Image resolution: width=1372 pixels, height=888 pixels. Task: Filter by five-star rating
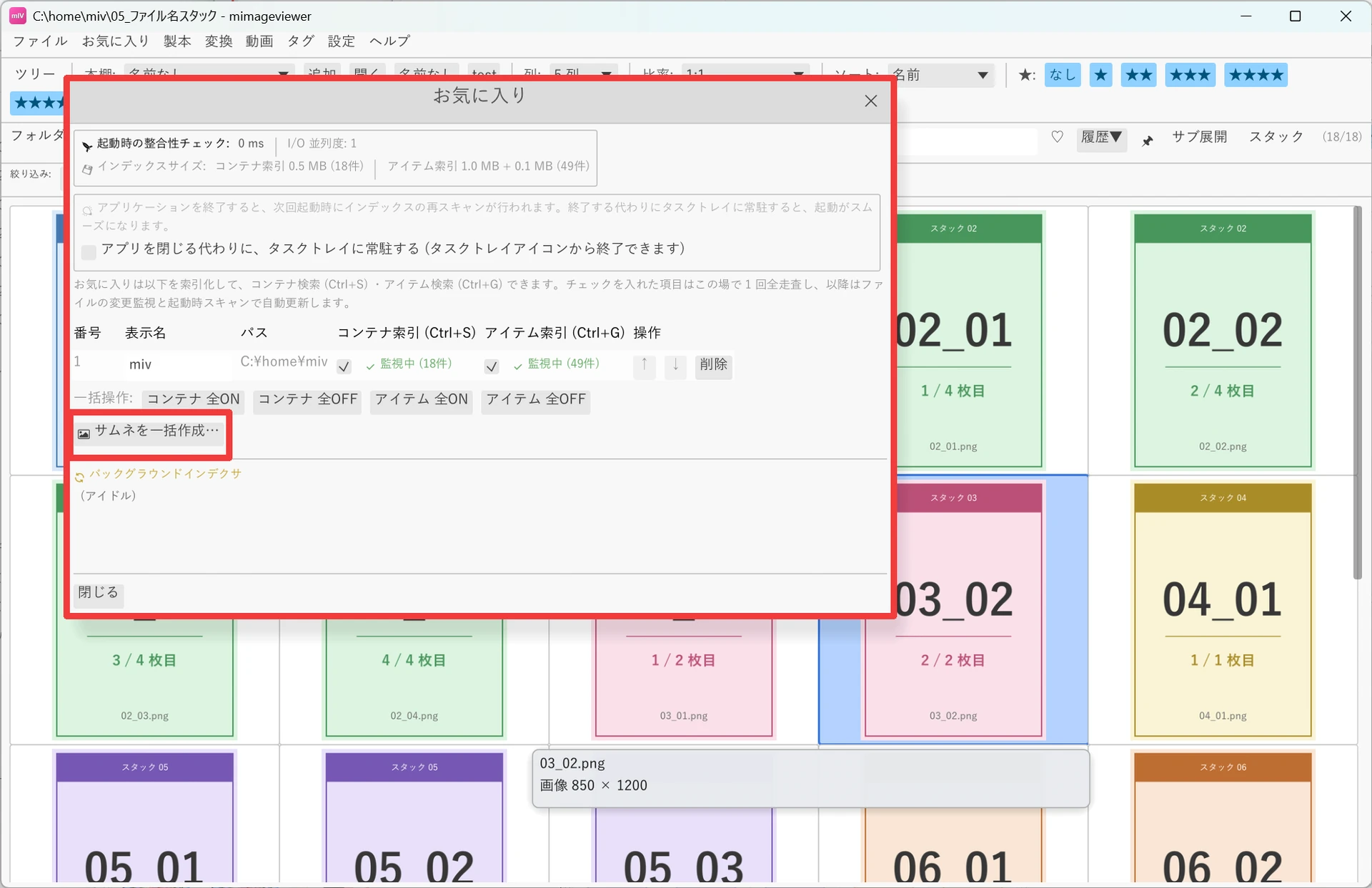click(x=39, y=103)
